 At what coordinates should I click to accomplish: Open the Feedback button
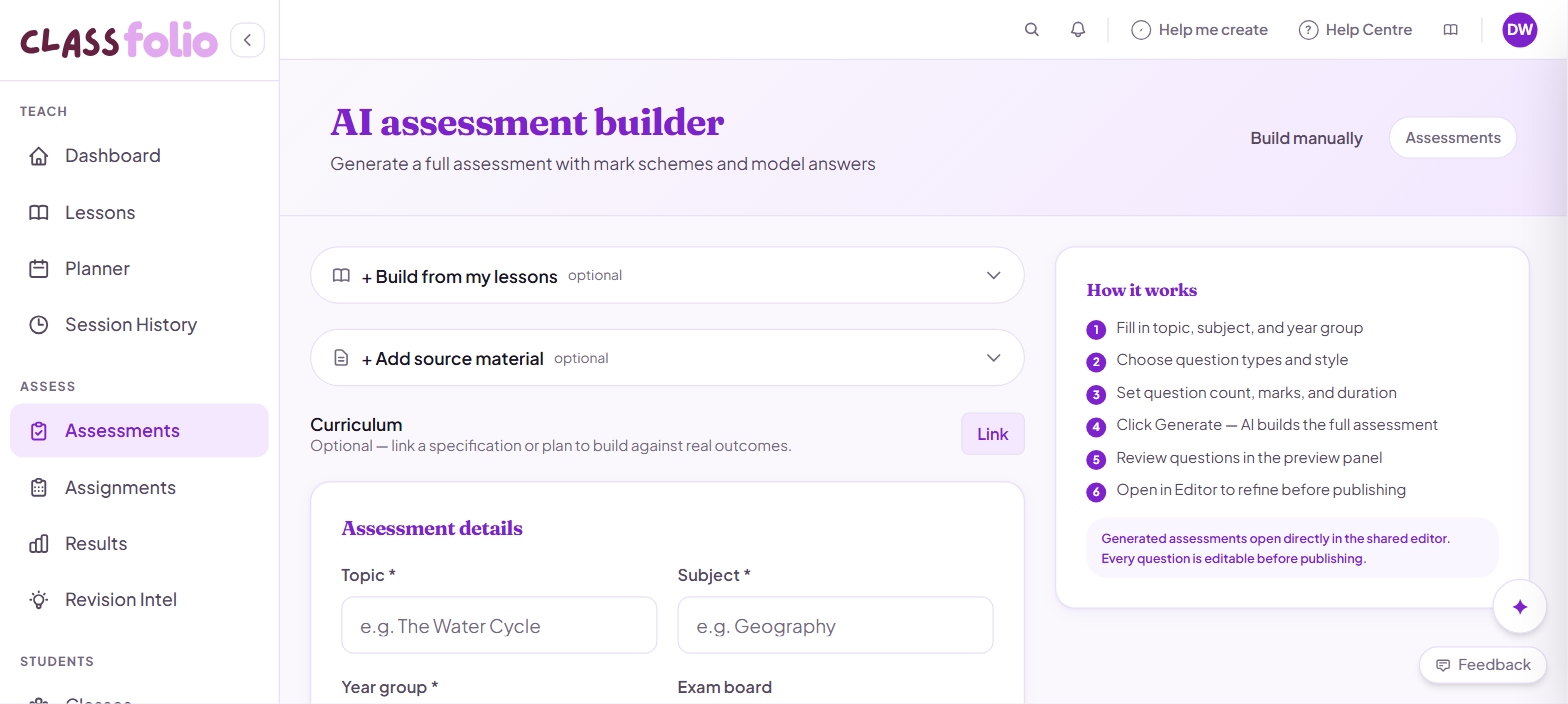(x=1483, y=665)
